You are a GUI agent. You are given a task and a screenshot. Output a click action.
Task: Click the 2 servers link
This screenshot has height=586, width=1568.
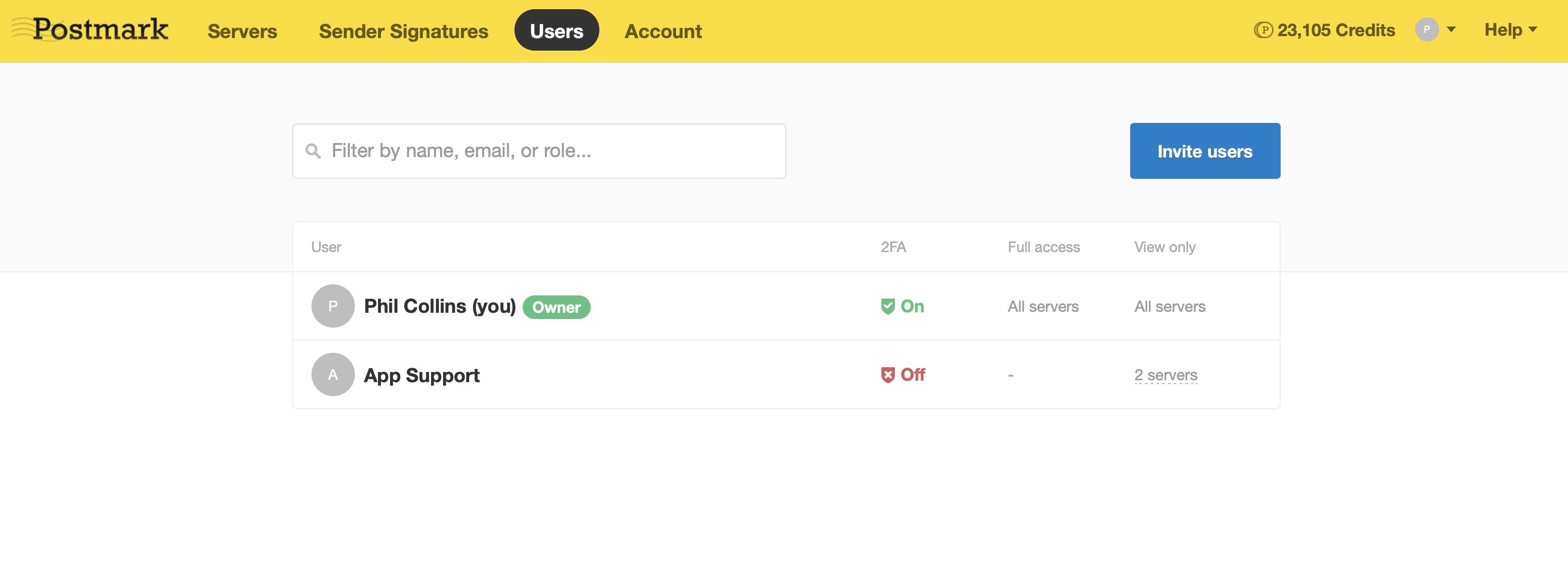1165,375
